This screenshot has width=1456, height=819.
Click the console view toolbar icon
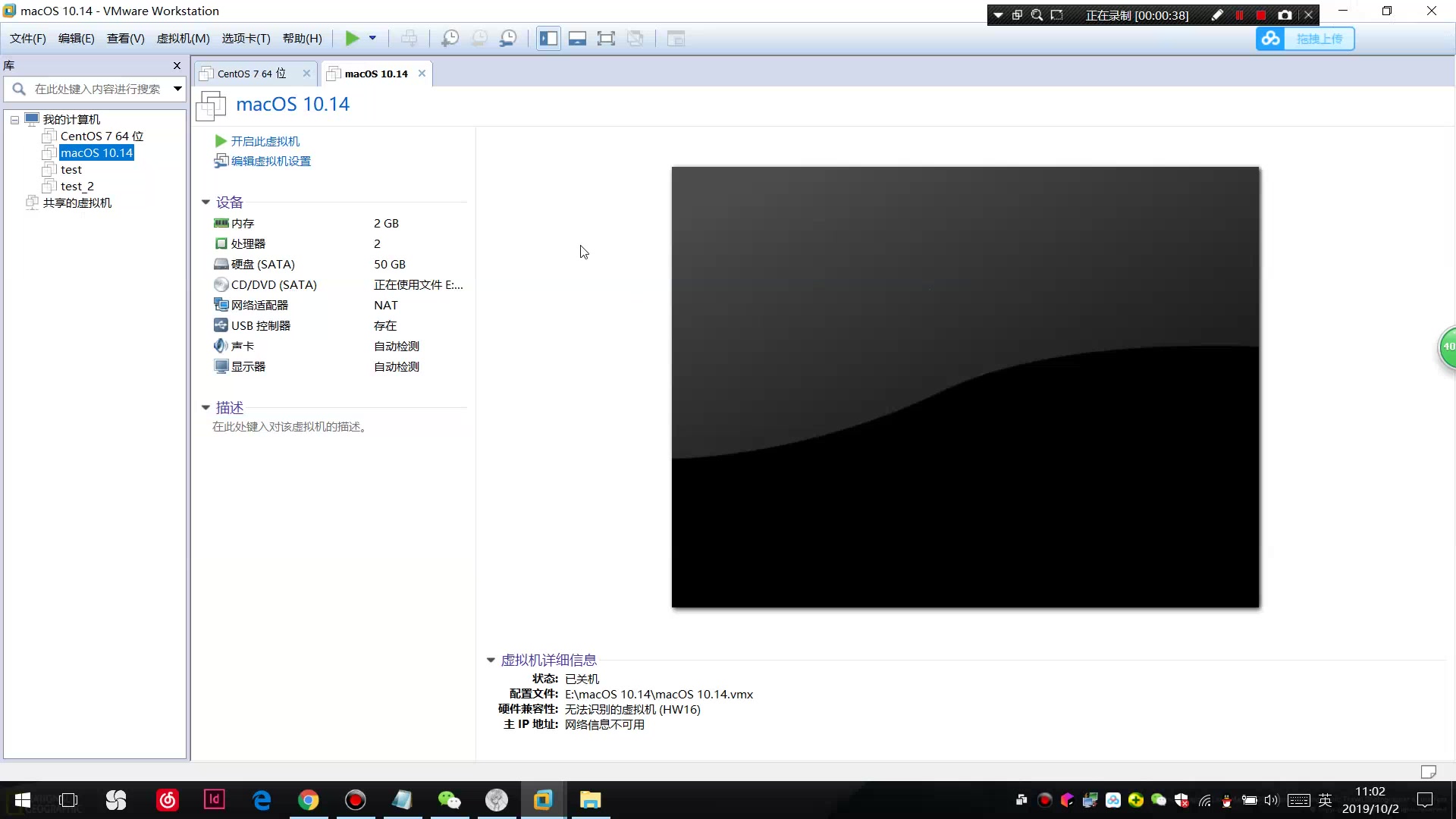pos(676,39)
